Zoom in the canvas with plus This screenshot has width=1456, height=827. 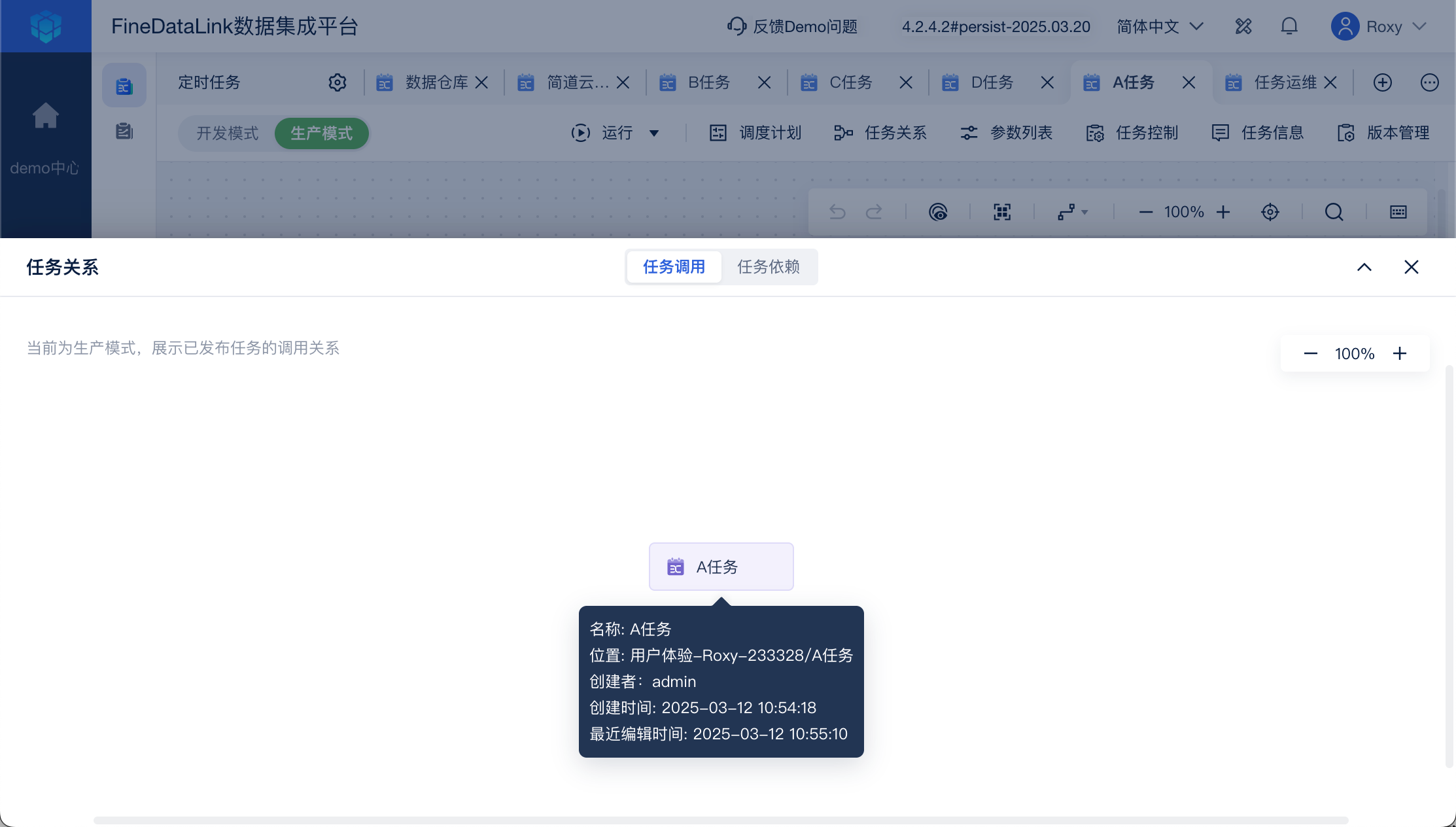(x=1223, y=212)
